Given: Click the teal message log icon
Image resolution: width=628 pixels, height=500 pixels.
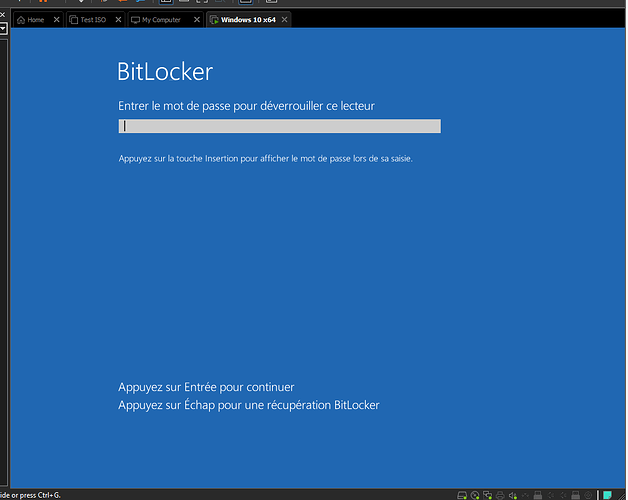Looking at the screenshot, I should 606,494.
